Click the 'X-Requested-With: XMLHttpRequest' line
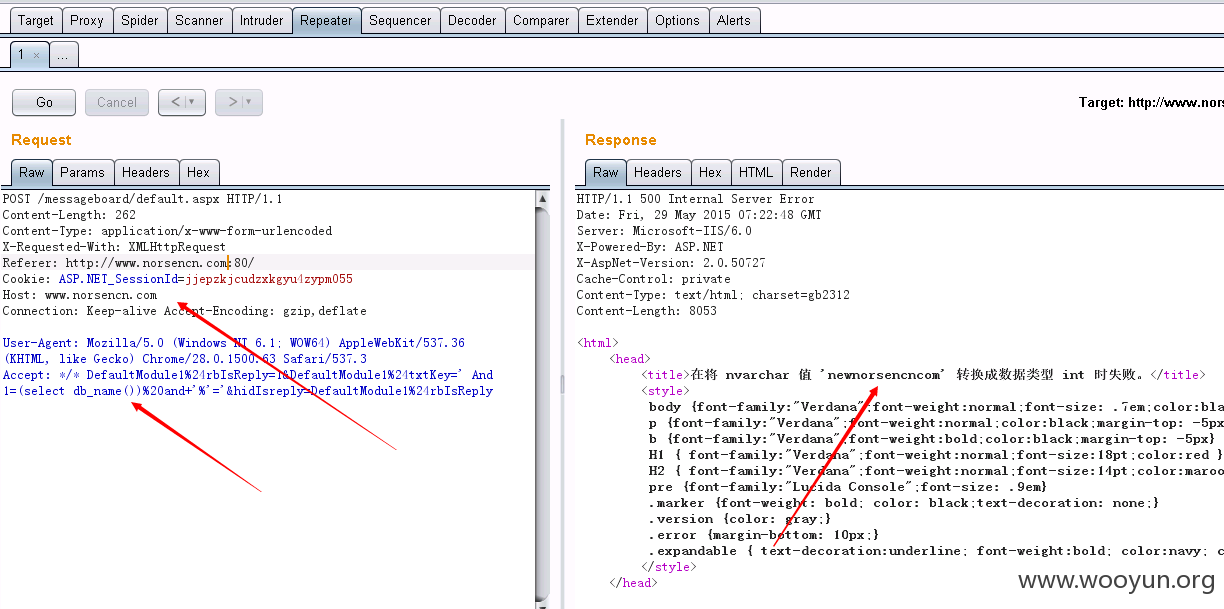 click(114, 247)
